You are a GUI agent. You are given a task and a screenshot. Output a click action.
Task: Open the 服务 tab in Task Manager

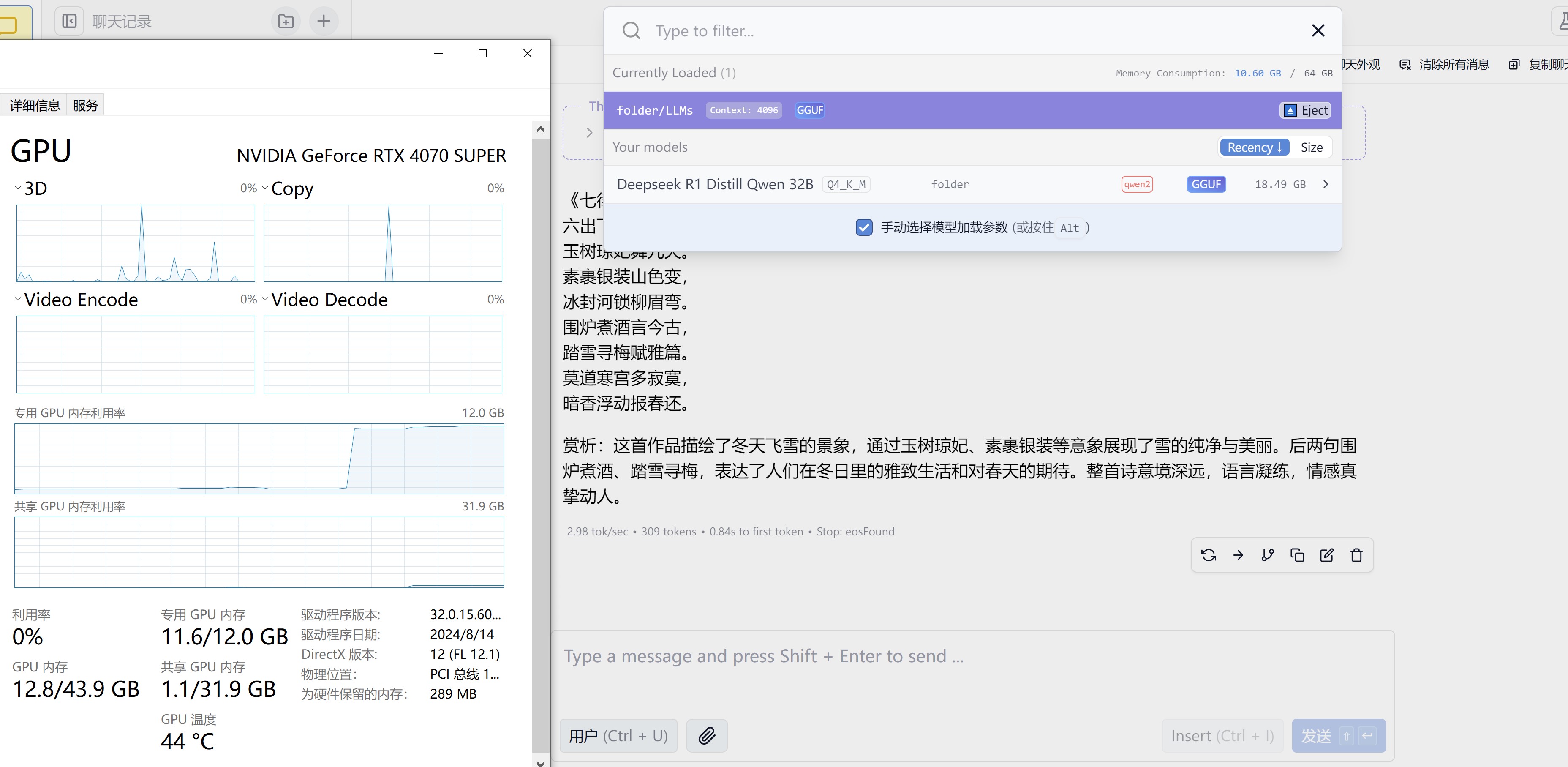tap(85, 105)
